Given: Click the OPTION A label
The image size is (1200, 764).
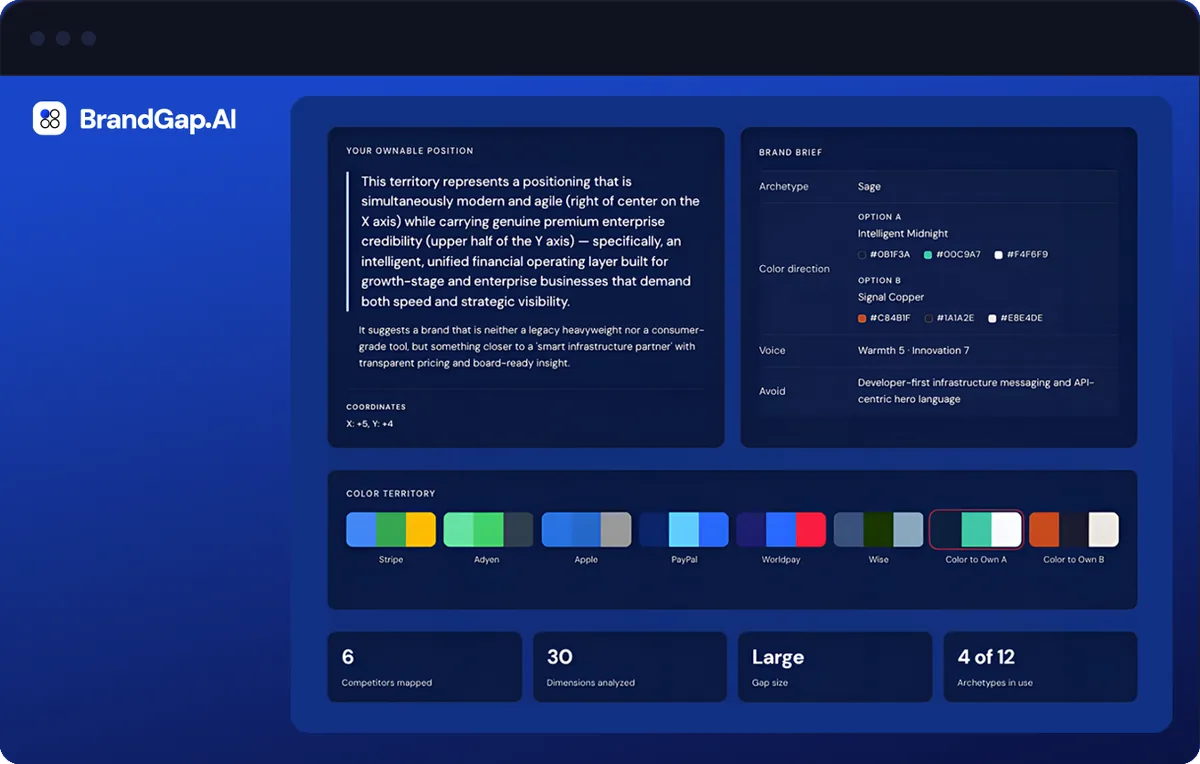Looking at the screenshot, I should (x=880, y=216).
